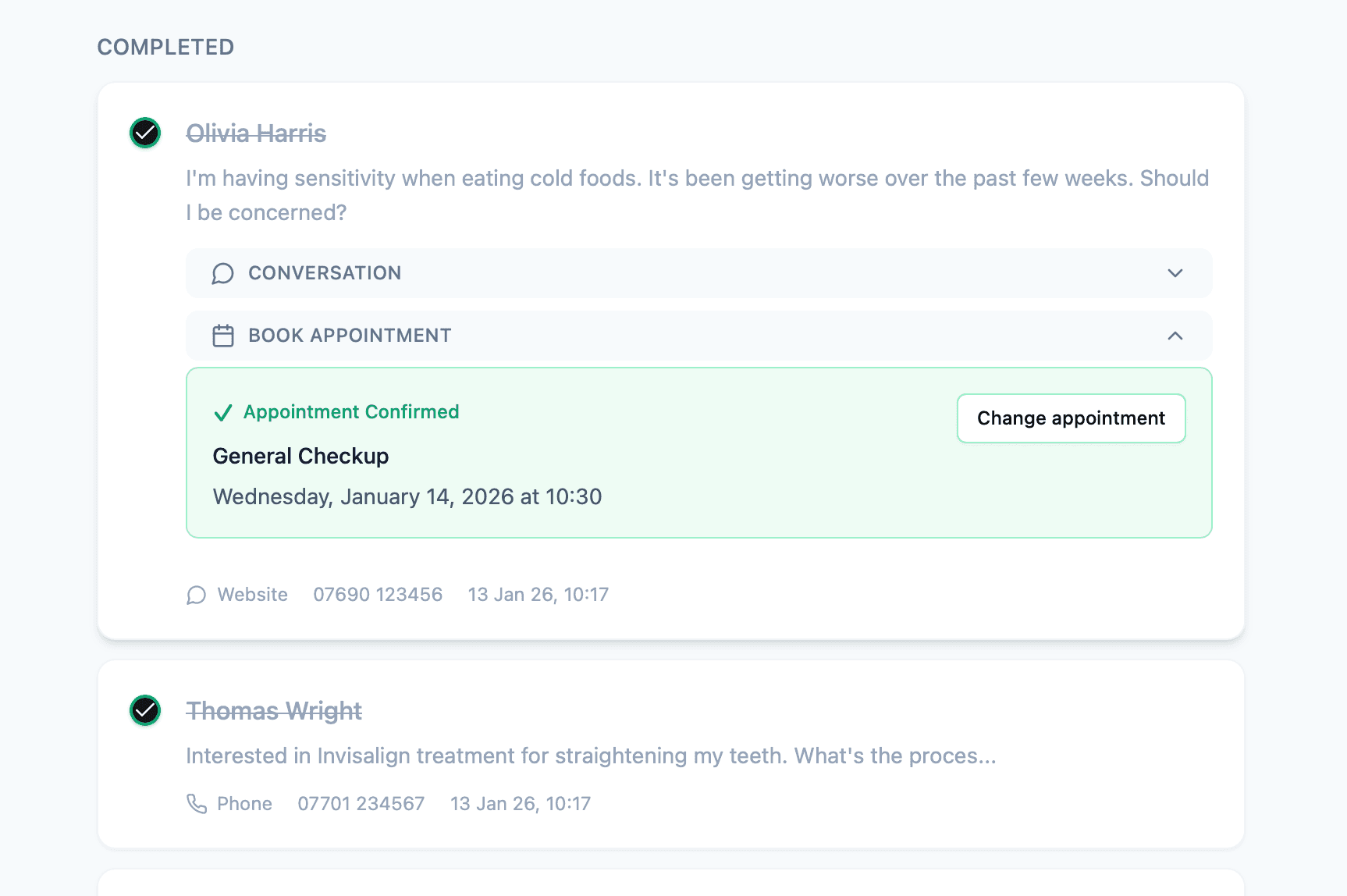Uncheck Olivia Harris completed checkmark

coord(145,133)
